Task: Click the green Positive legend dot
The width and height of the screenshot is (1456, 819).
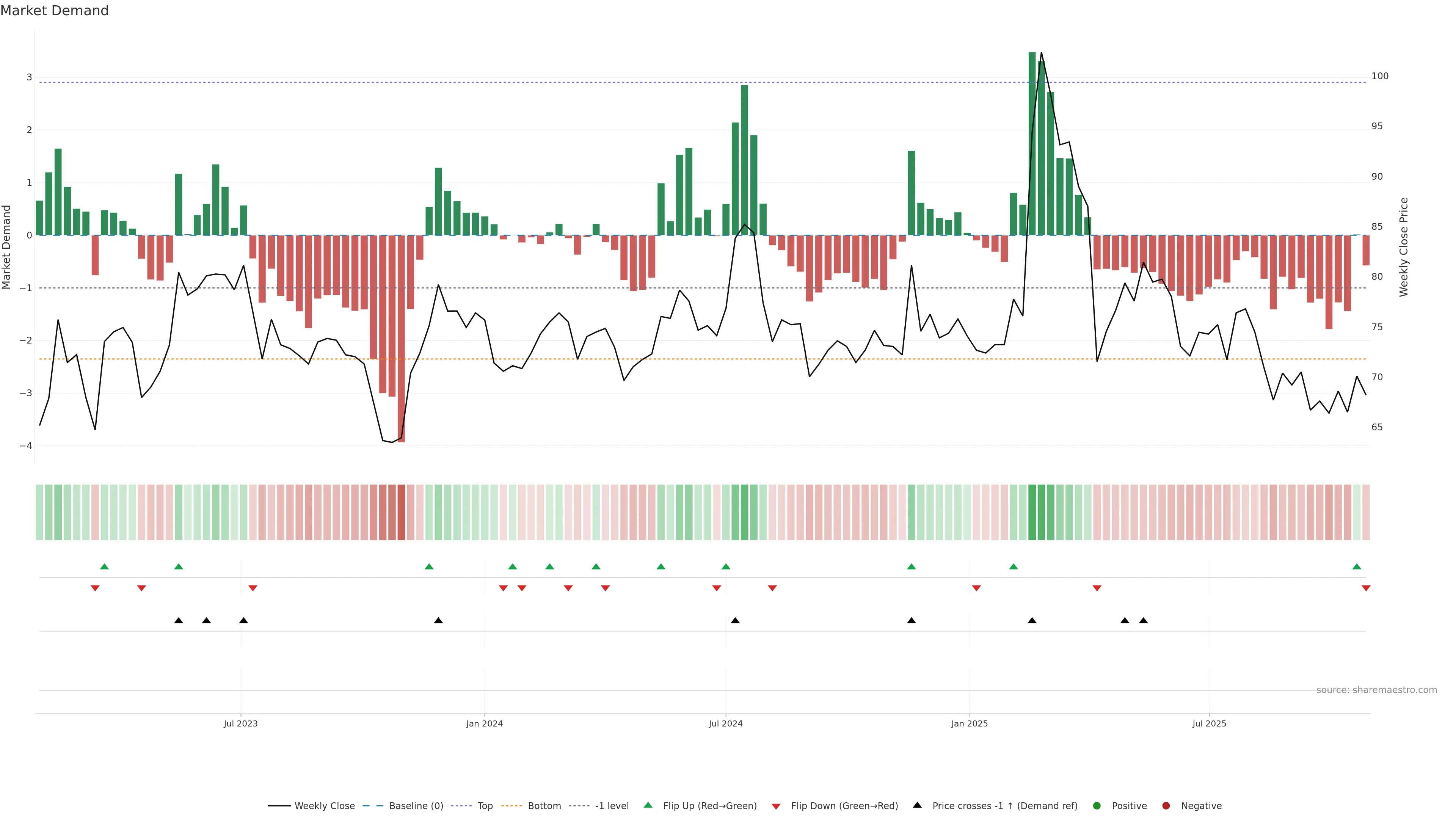Action: point(1097,806)
